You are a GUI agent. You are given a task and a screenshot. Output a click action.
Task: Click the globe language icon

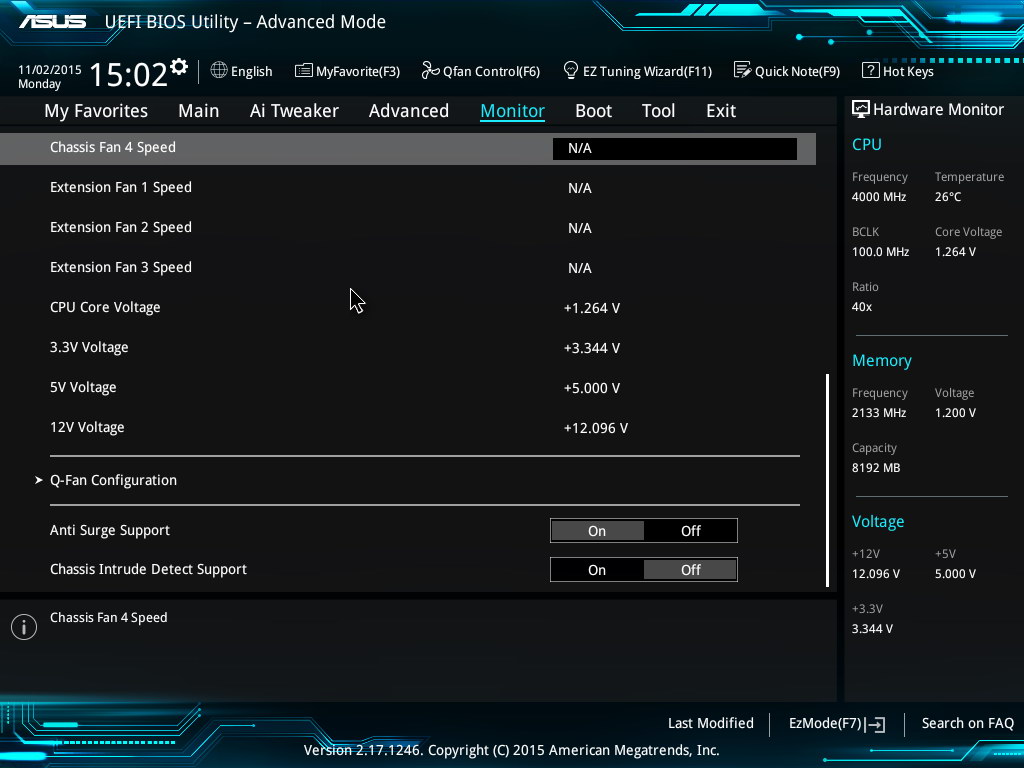tap(219, 71)
